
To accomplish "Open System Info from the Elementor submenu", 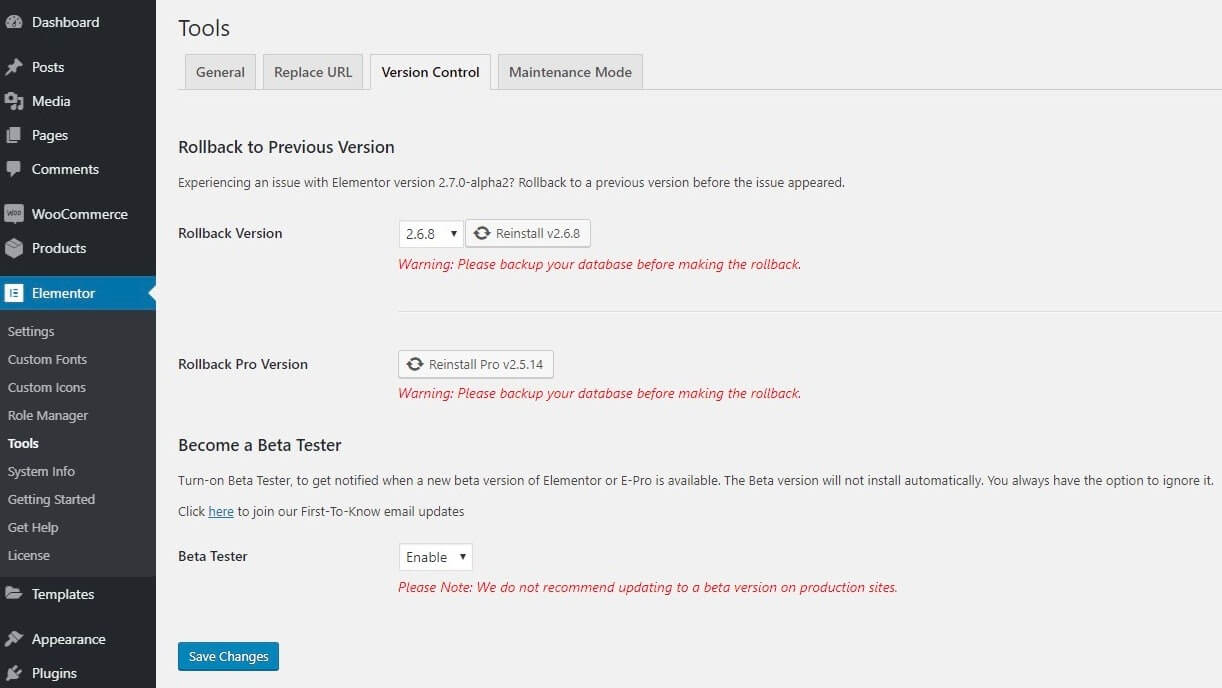I will point(41,471).
